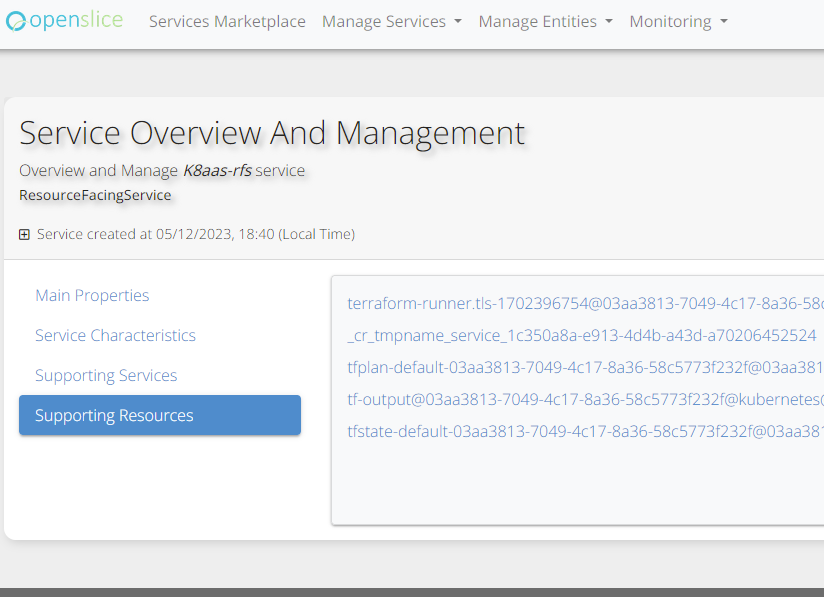This screenshot has height=597, width=824.
Task: Go to Services Marketplace
Action: (x=227, y=21)
